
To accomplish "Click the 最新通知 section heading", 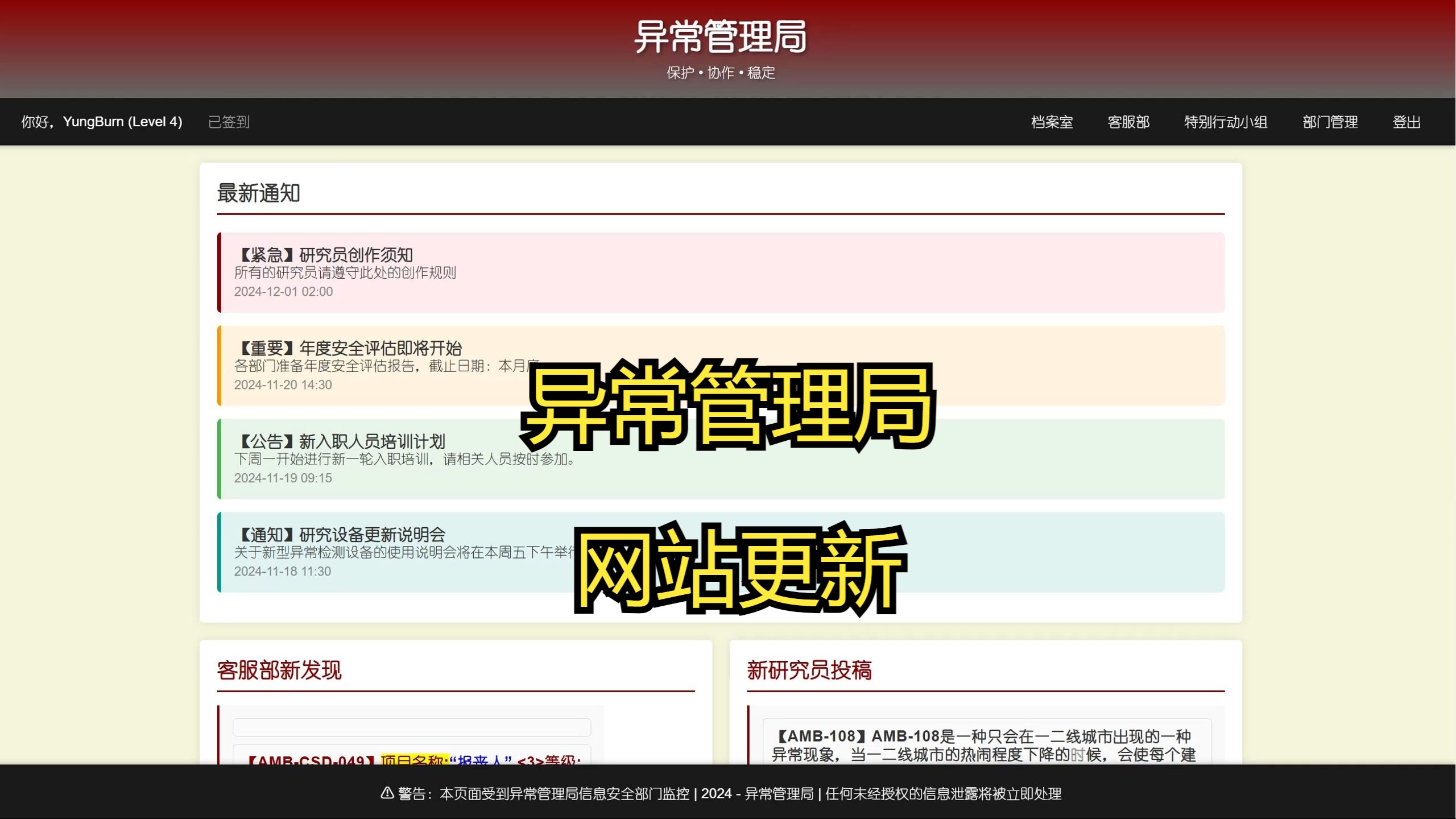I will pyautogui.click(x=258, y=193).
